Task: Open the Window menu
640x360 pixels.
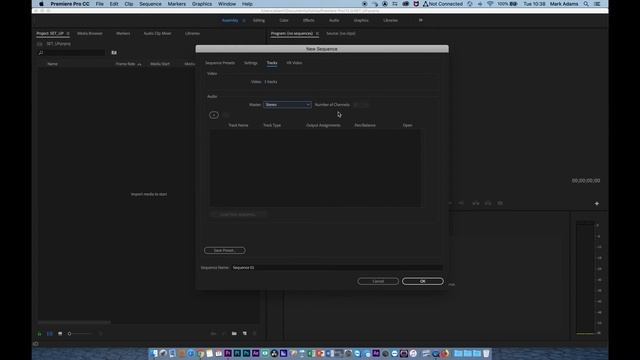Action: [x=227, y=4]
